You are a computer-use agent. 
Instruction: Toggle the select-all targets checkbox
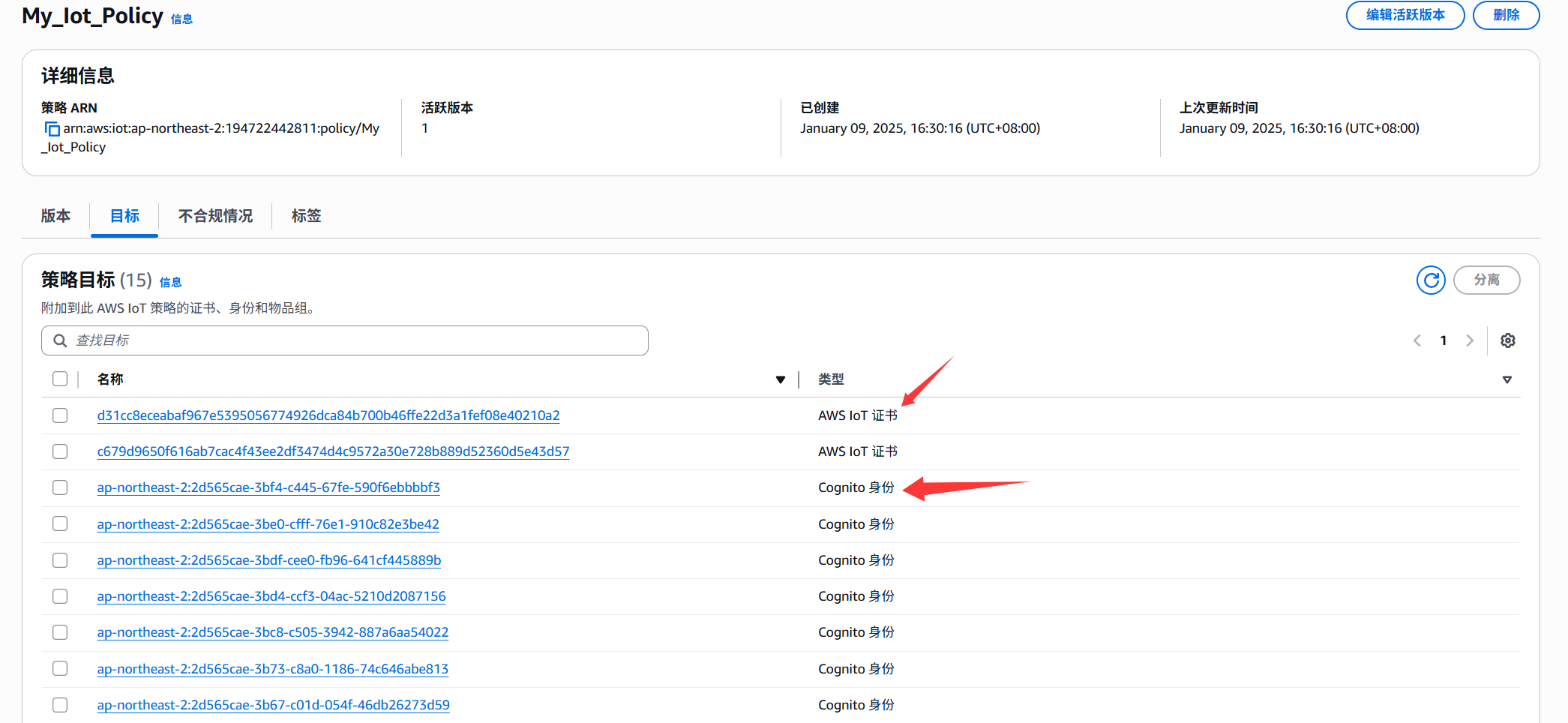click(x=60, y=379)
